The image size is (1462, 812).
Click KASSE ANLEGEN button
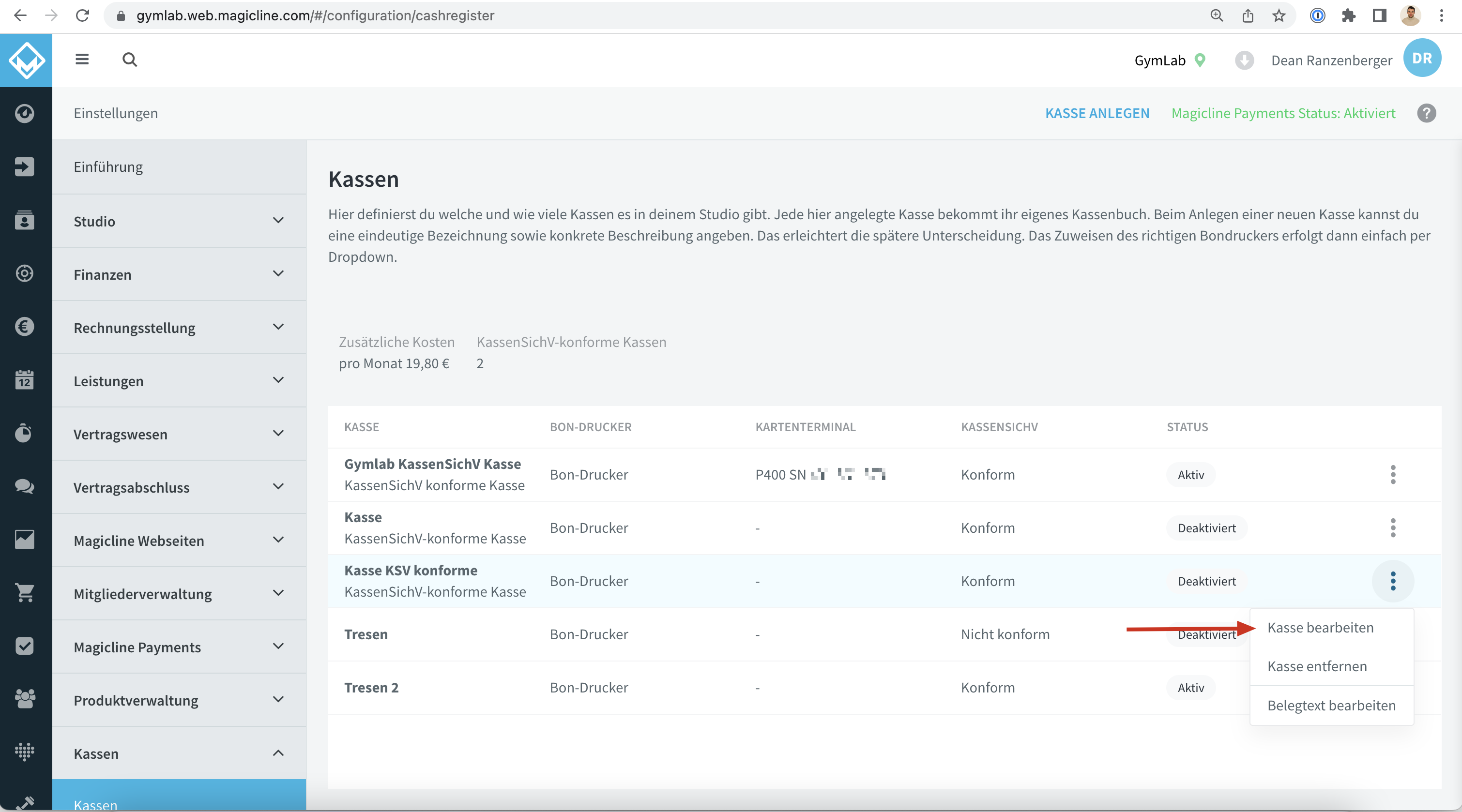point(1097,114)
